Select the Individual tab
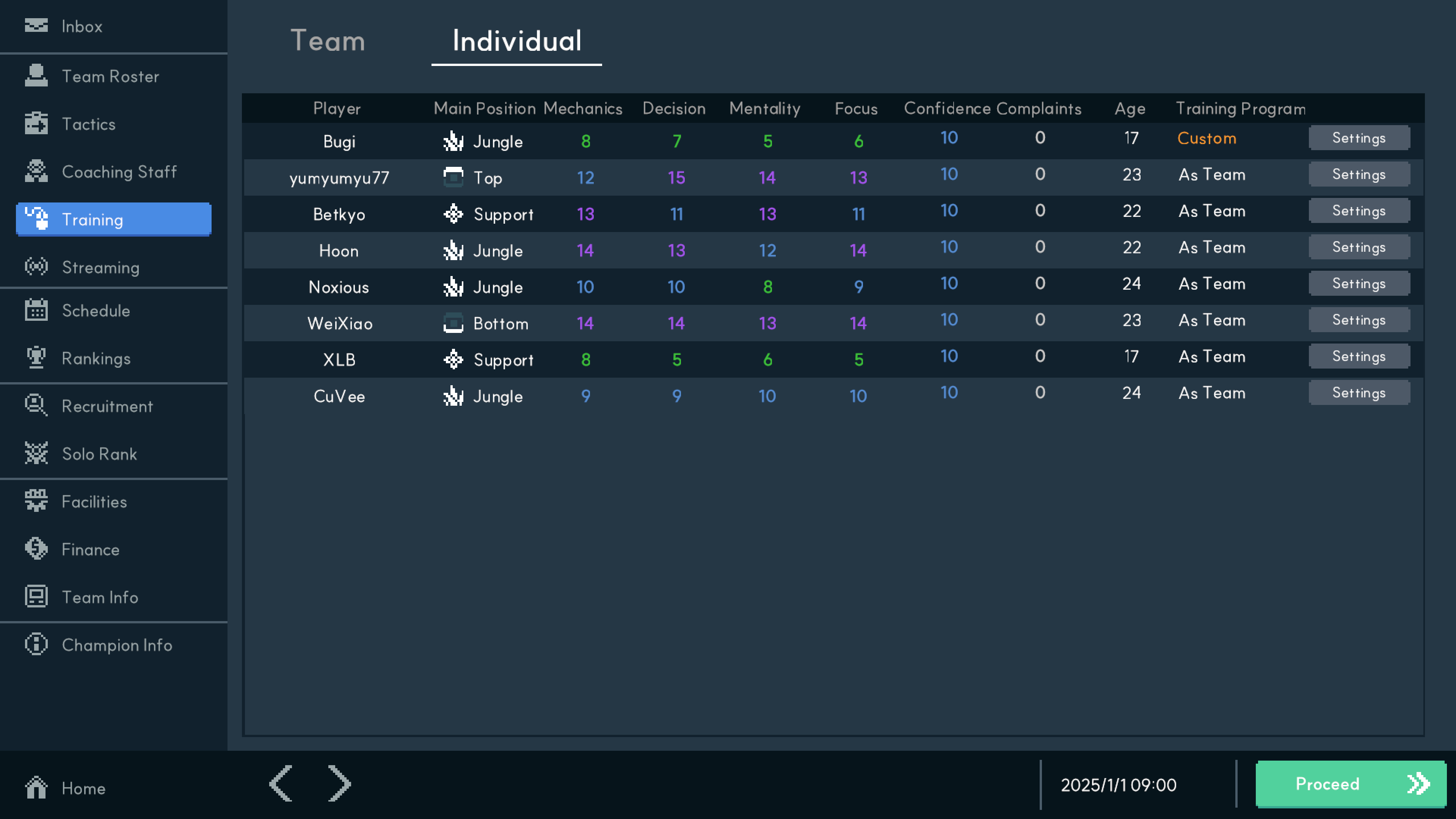Viewport: 1456px width, 819px height. 516,41
